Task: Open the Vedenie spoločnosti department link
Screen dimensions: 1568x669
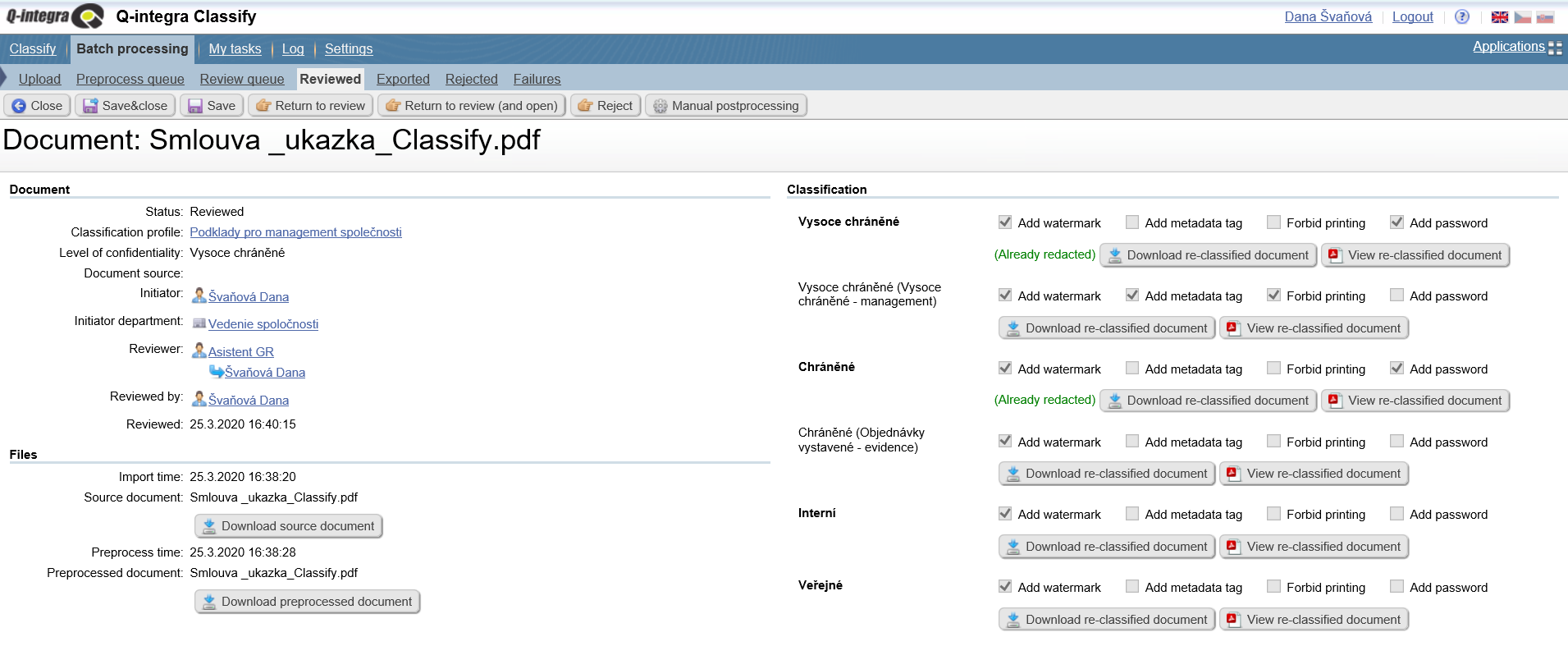Action: (263, 324)
